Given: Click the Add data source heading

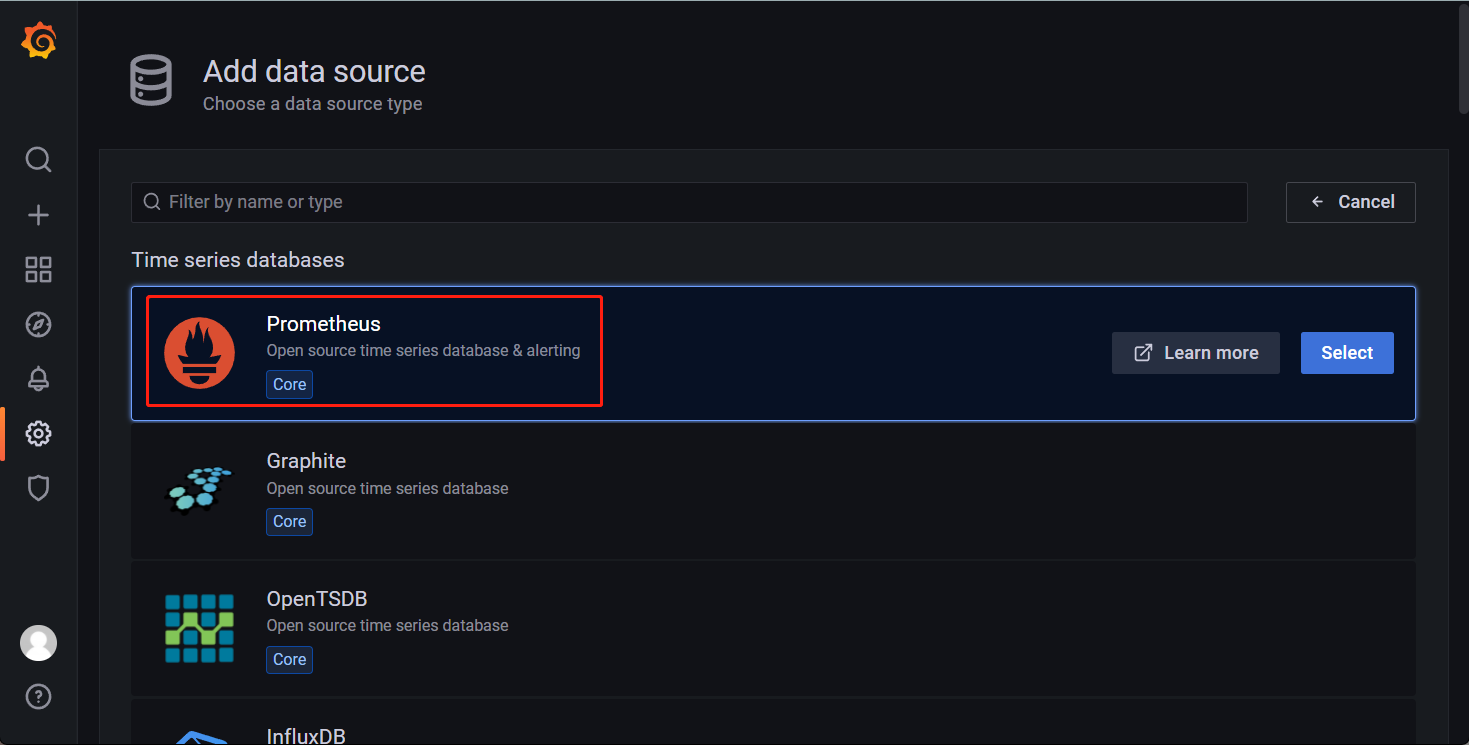Looking at the screenshot, I should coord(314,71).
